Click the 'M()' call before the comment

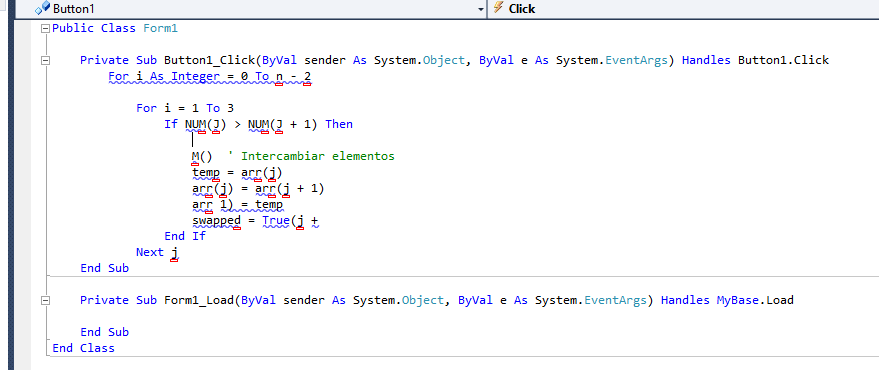tap(202, 156)
